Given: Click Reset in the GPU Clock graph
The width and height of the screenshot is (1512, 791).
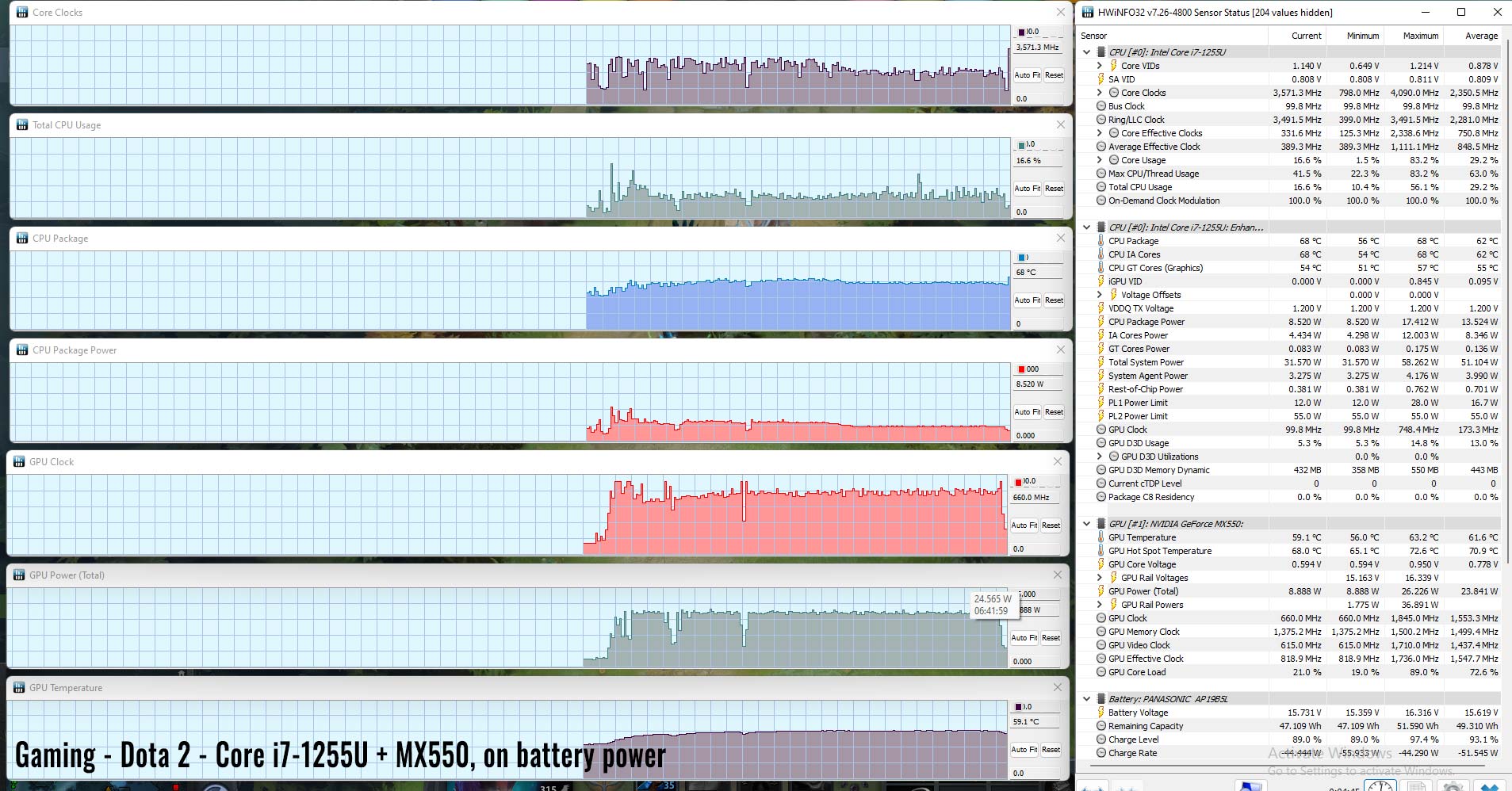Looking at the screenshot, I should 1051,525.
